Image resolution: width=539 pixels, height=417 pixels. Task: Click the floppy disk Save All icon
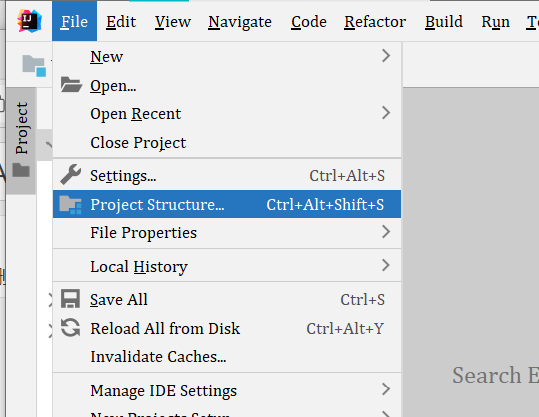[70, 298]
